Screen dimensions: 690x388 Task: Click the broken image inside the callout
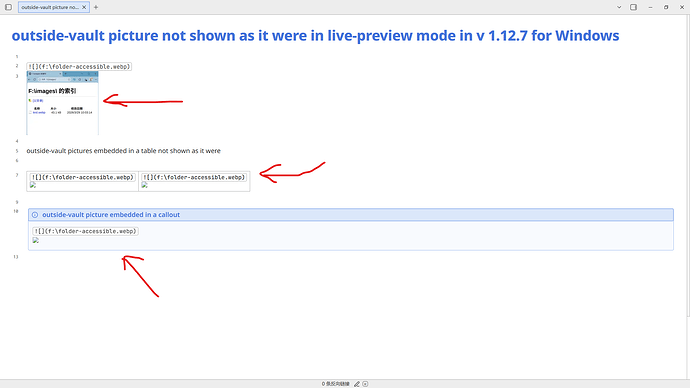pos(36,240)
